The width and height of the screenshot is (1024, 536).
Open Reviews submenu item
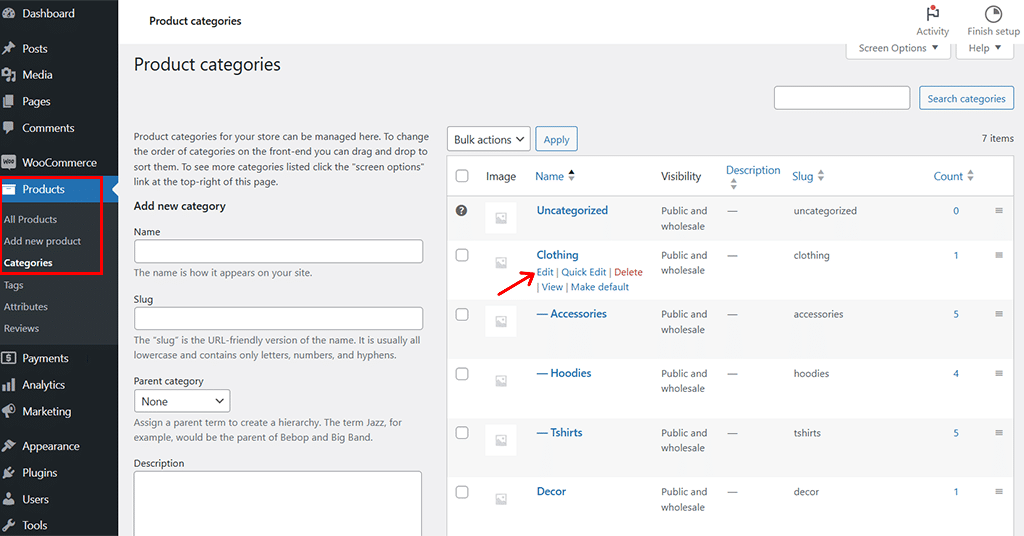click(22, 328)
